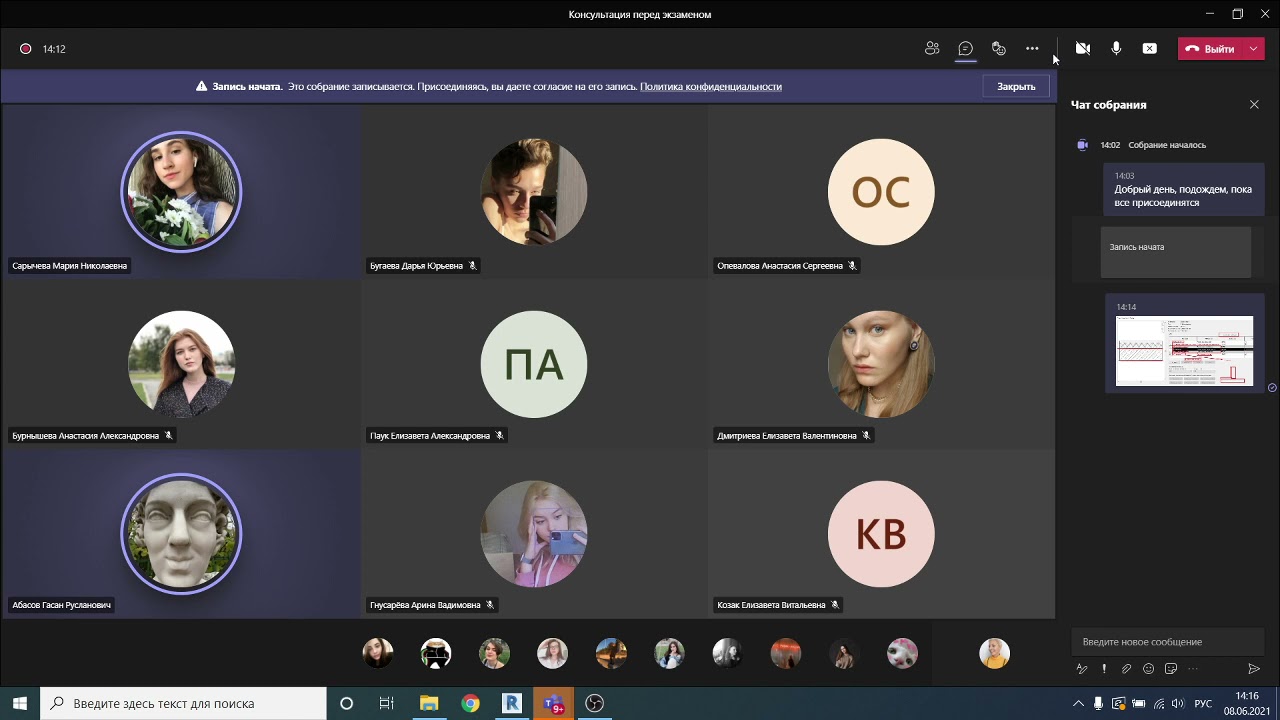
Task: Click the chat message Добрый день, подождем
Action: tap(1183, 189)
